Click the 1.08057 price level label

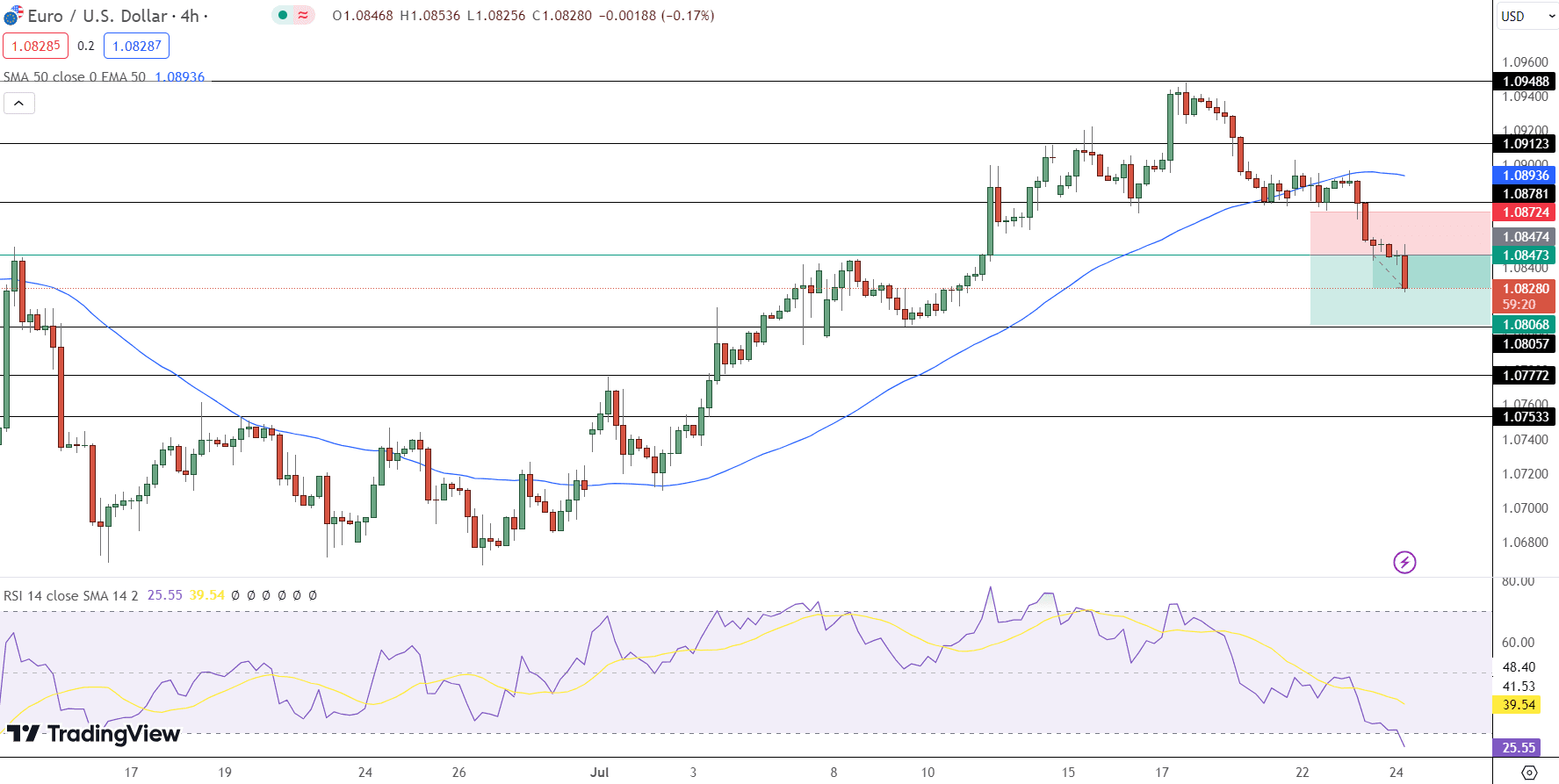[1524, 344]
